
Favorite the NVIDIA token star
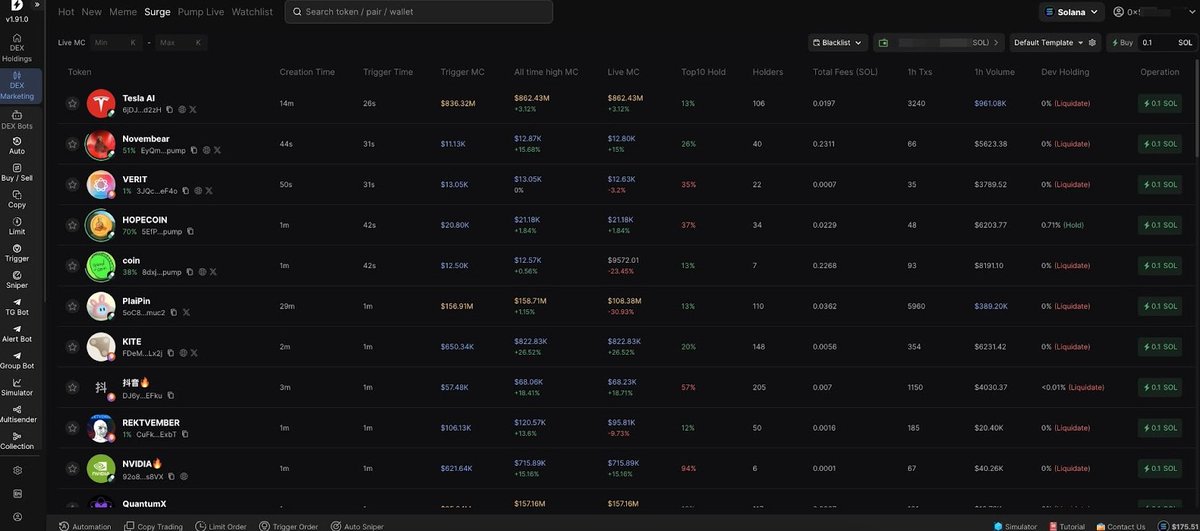click(72, 469)
